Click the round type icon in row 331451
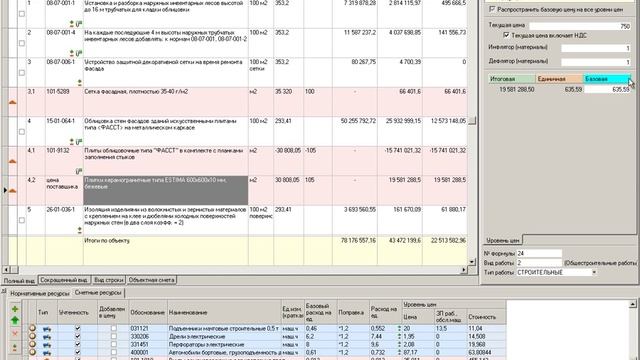 pyautogui.click(x=33, y=344)
